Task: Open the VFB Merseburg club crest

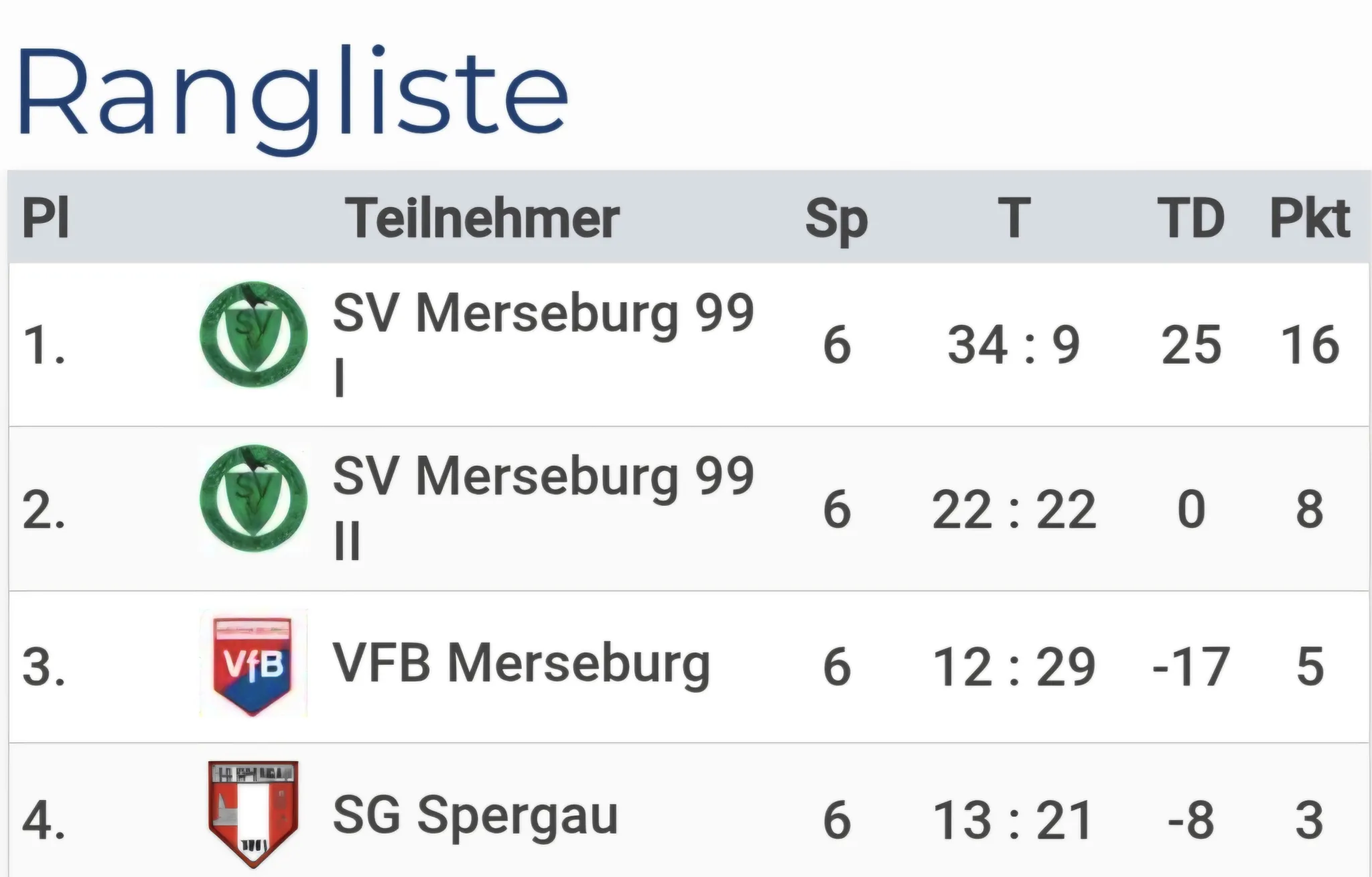Action: [x=253, y=663]
